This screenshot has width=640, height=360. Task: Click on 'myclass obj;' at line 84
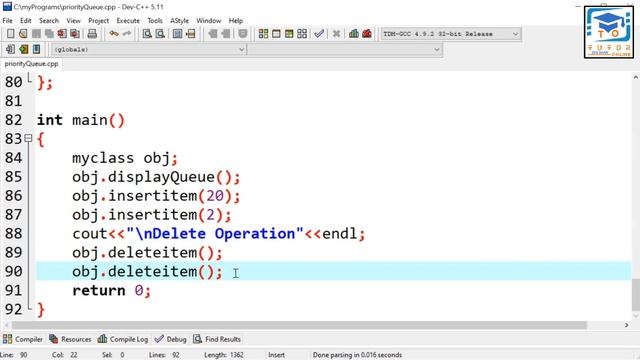click(x=125, y=158)
